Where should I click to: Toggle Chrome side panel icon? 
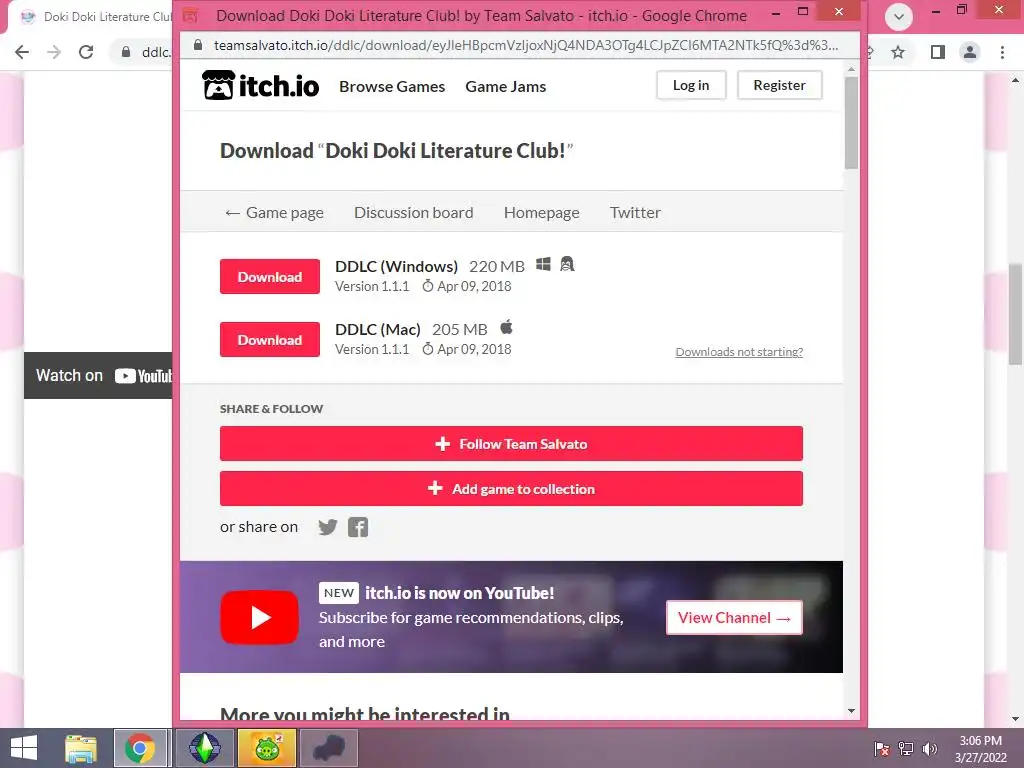938,52
